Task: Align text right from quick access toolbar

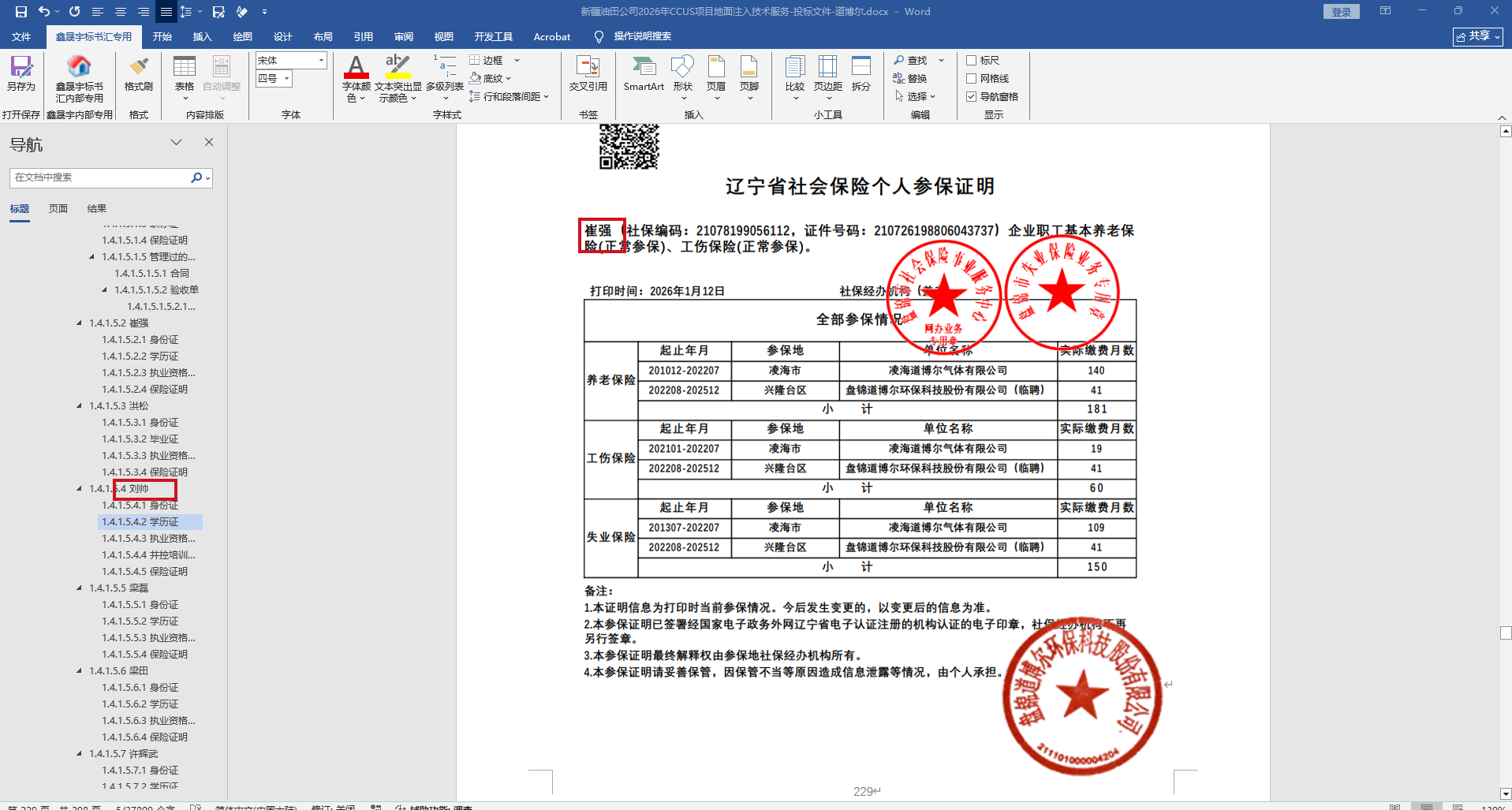Action: [x=144, y=12]
